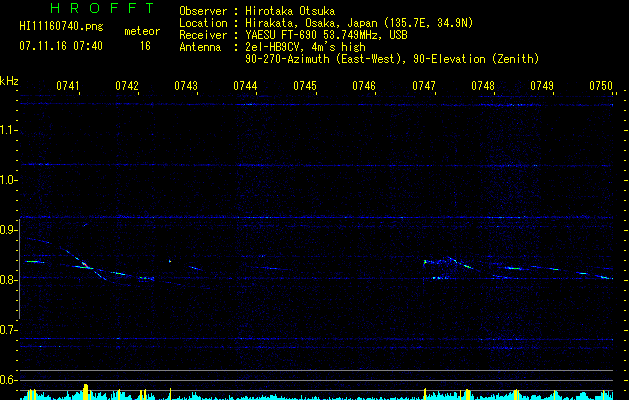Click the 0.6 frequency axis label
This screenshot has width=629, height=400.
tap(8, 380)
